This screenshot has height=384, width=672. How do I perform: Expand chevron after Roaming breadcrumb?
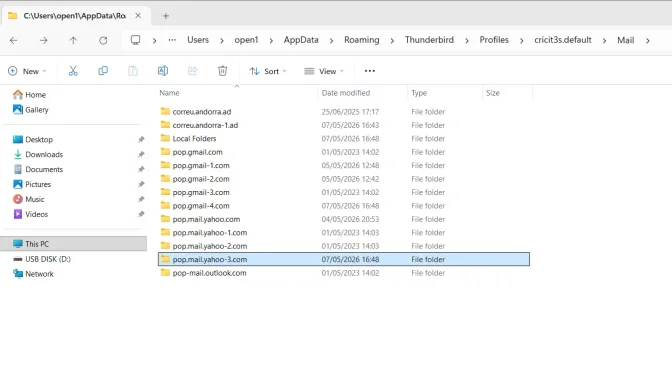pyautogui.click(x=392, y=41)
